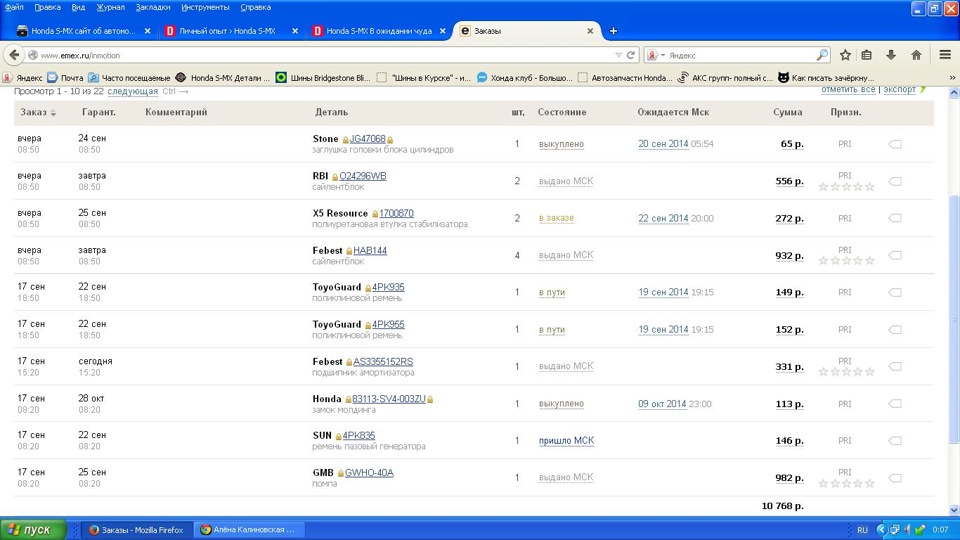The width and height of the screenshot is (960, 540).
Task: Open the Firefox hamburger menu
Action: (945, 55)
